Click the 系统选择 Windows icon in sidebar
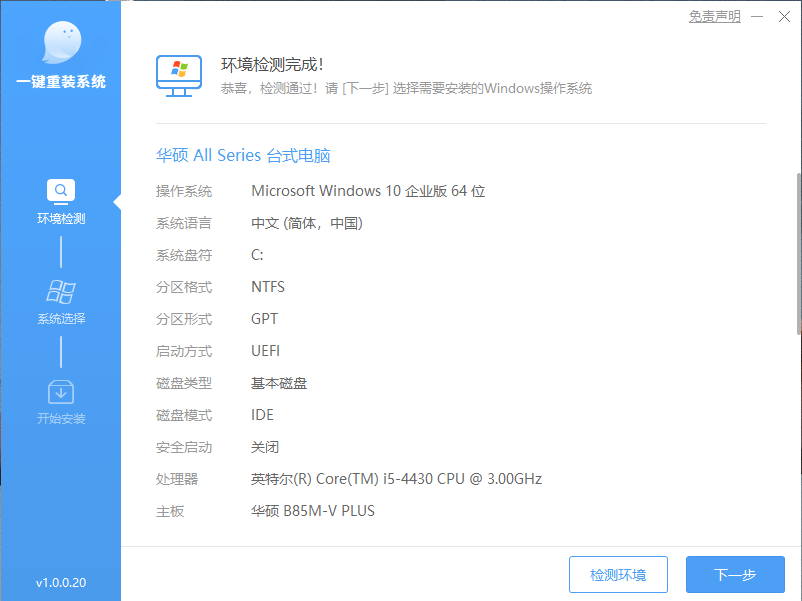This screenshot has height=601, width=802. (60, 291)
